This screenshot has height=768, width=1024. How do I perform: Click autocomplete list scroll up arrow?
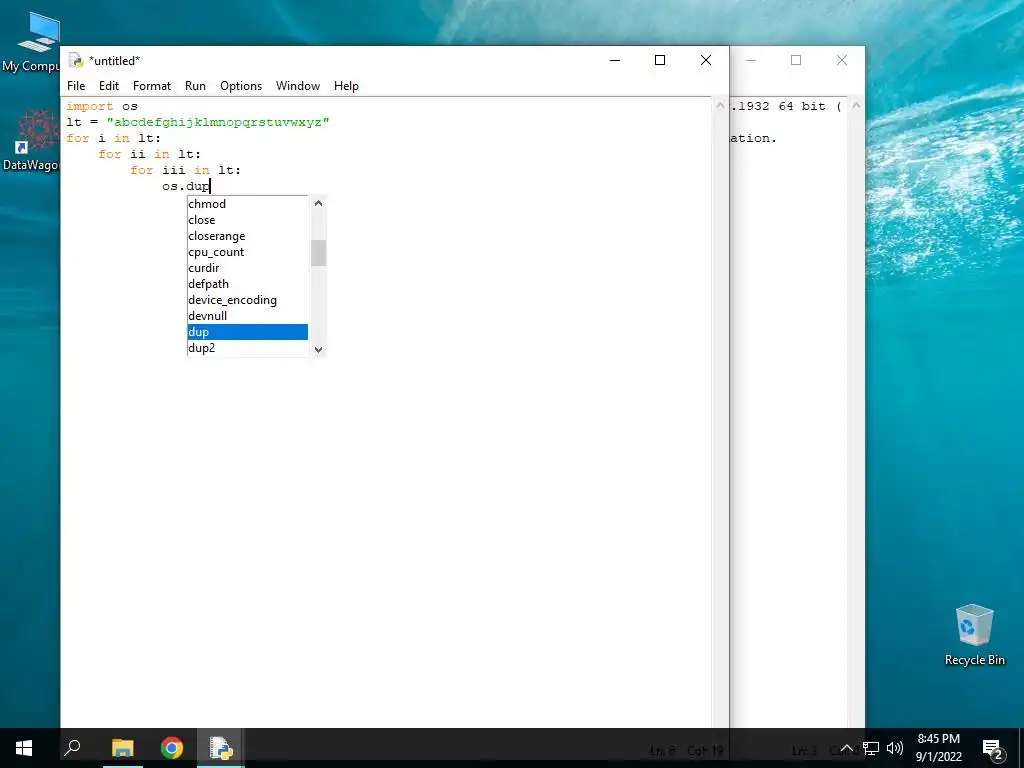[x=318, y=203]
